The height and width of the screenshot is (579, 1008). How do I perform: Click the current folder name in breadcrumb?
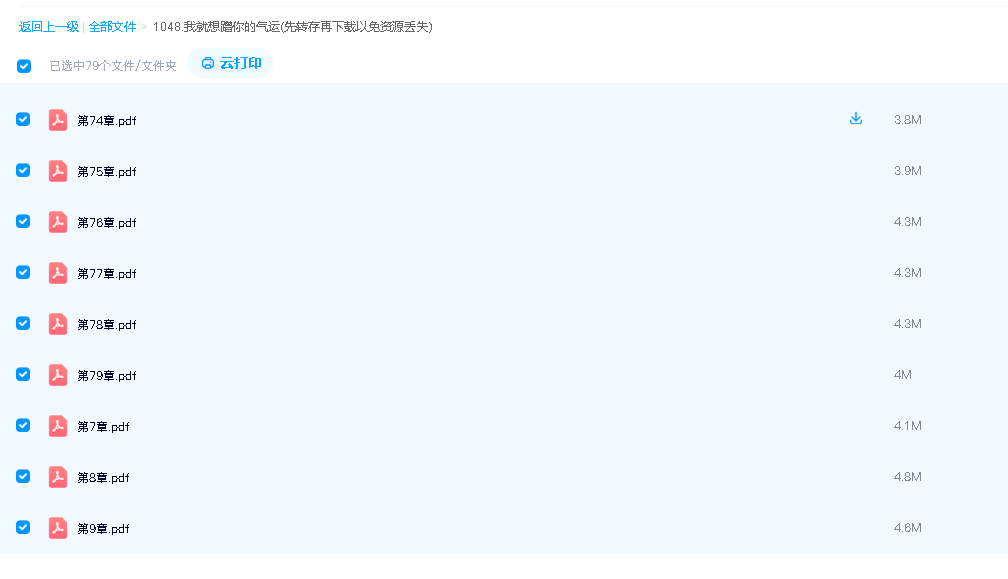point(292,27)
